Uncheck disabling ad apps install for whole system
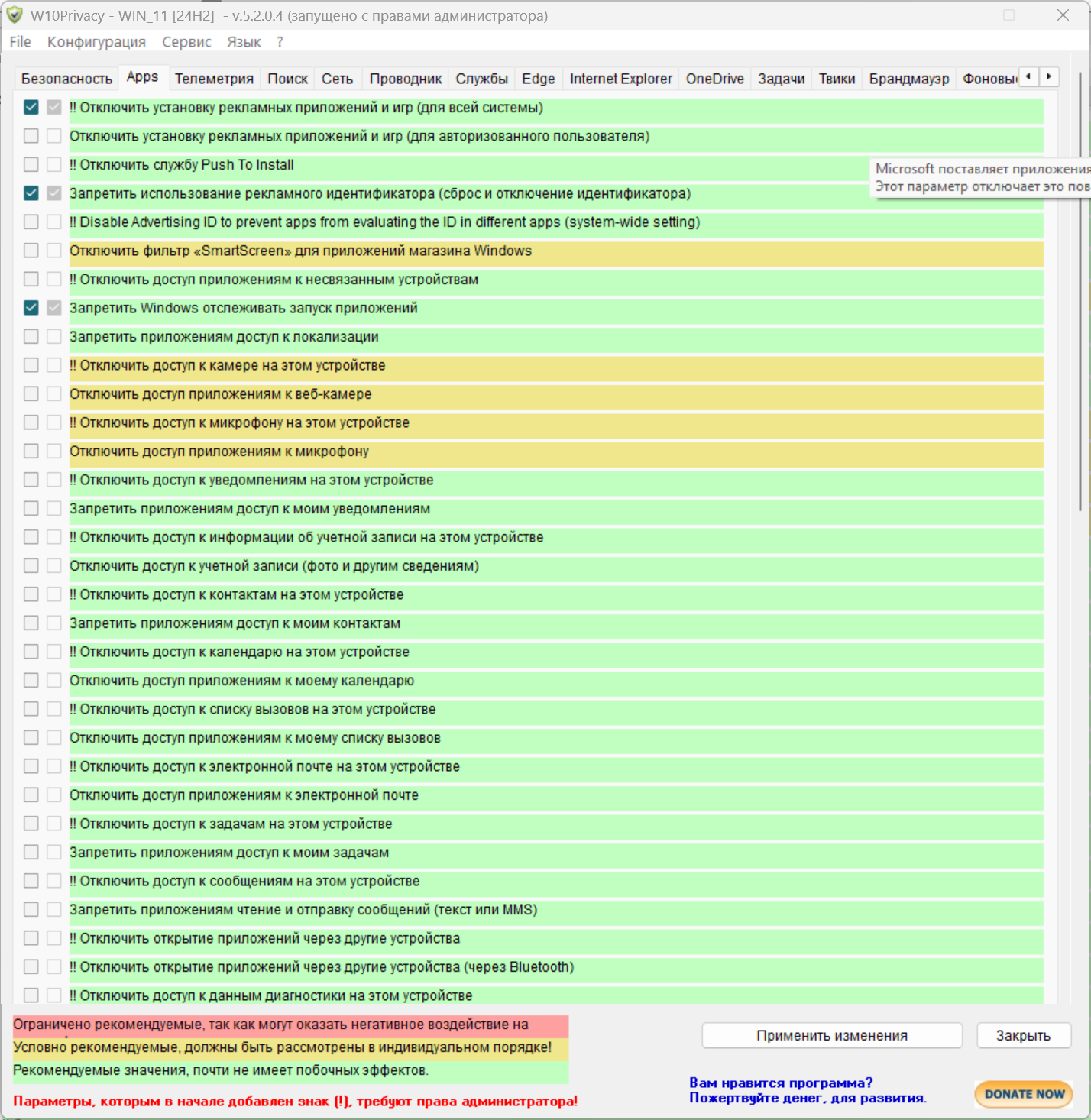This screenshot has width=1091, height=1120. coord(31,108)
